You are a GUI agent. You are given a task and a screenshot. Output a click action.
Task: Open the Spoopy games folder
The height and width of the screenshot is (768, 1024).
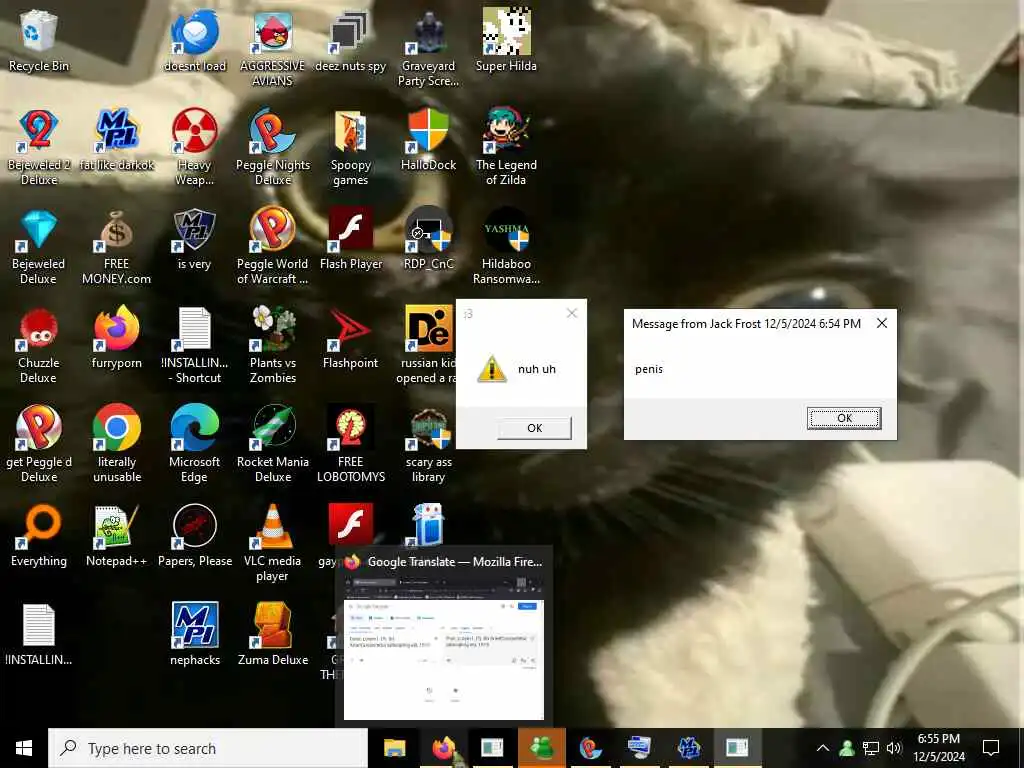click(x=350, y=147)
